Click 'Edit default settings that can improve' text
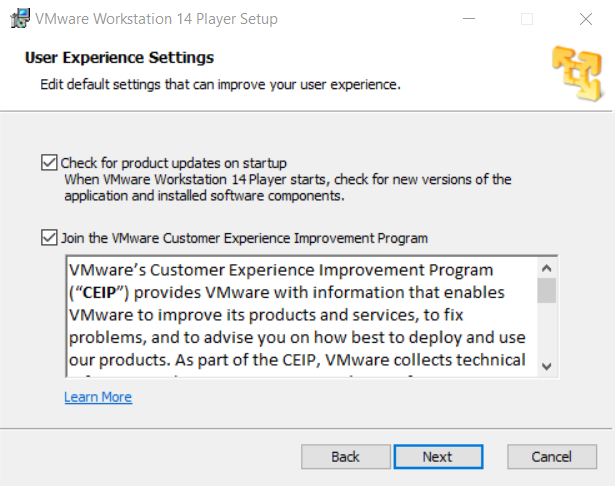This screenshot has height=486, width=615. 154,84
